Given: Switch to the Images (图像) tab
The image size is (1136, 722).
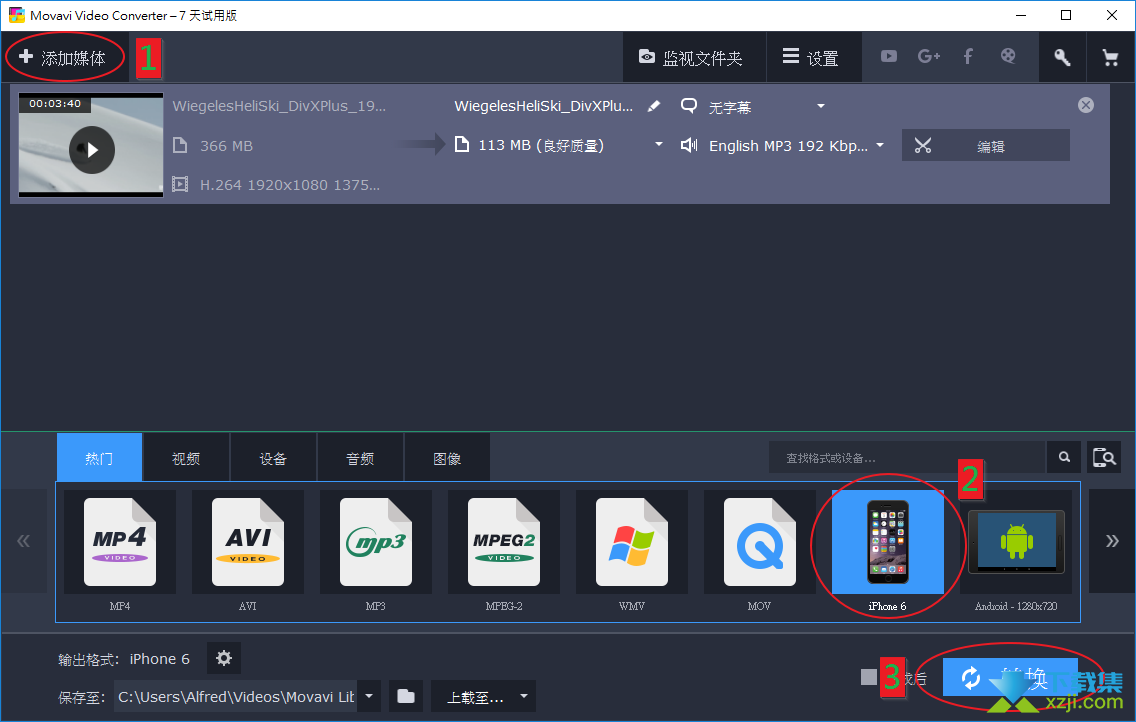Looking at the screenshot, I should point(447,458).
